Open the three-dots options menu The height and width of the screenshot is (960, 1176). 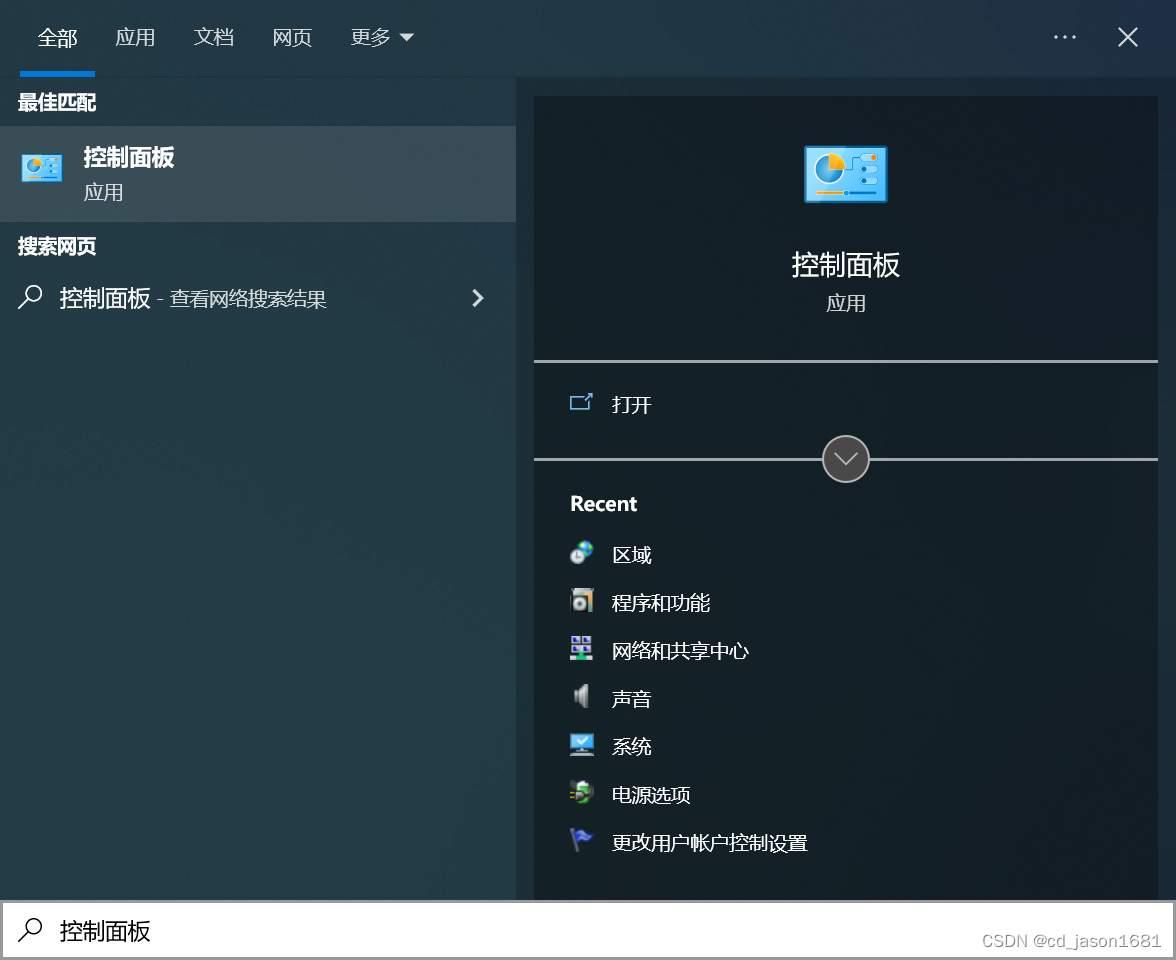tap(1064, 37)
